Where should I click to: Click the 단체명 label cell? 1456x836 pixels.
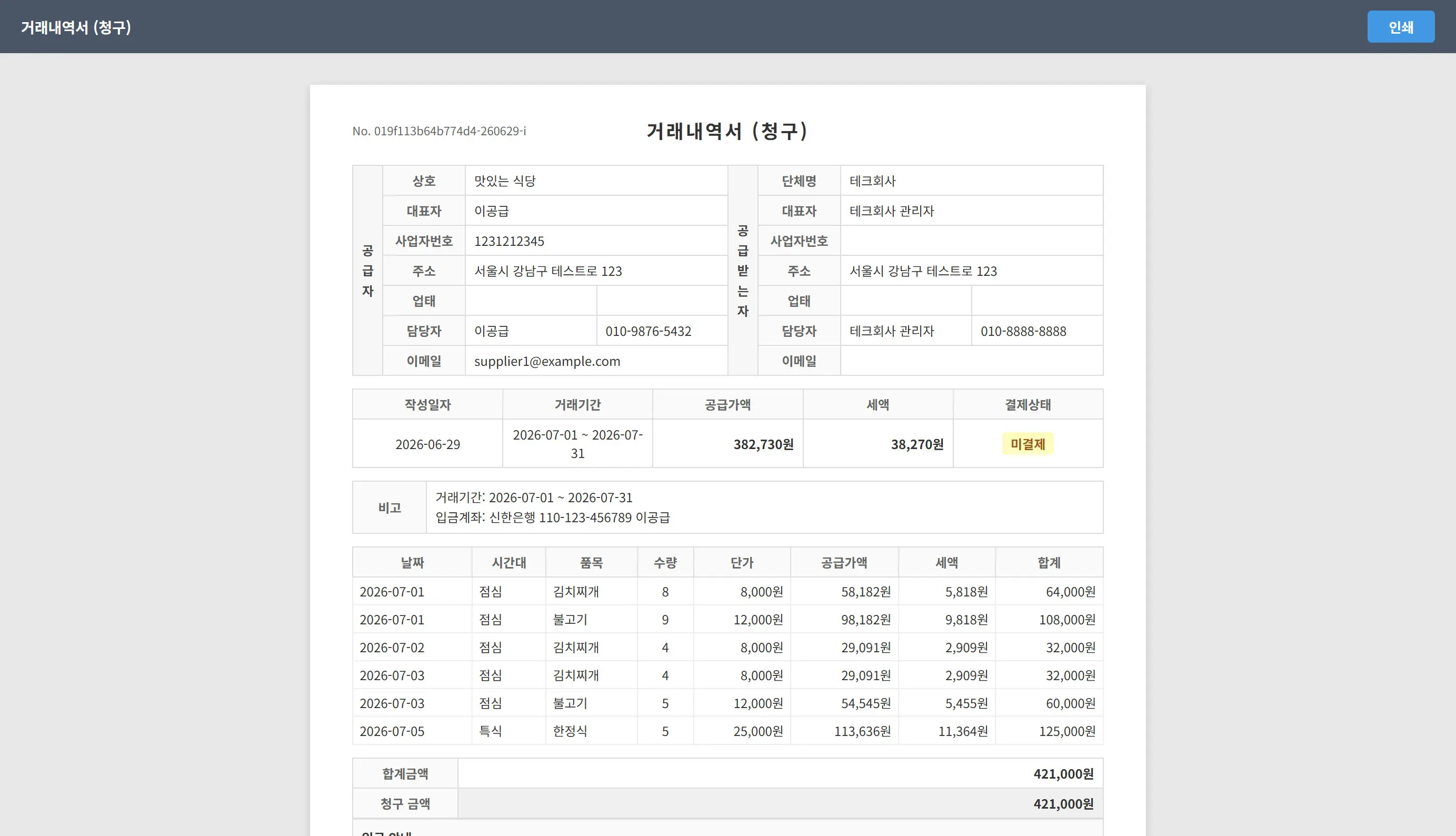pos(799,181)
